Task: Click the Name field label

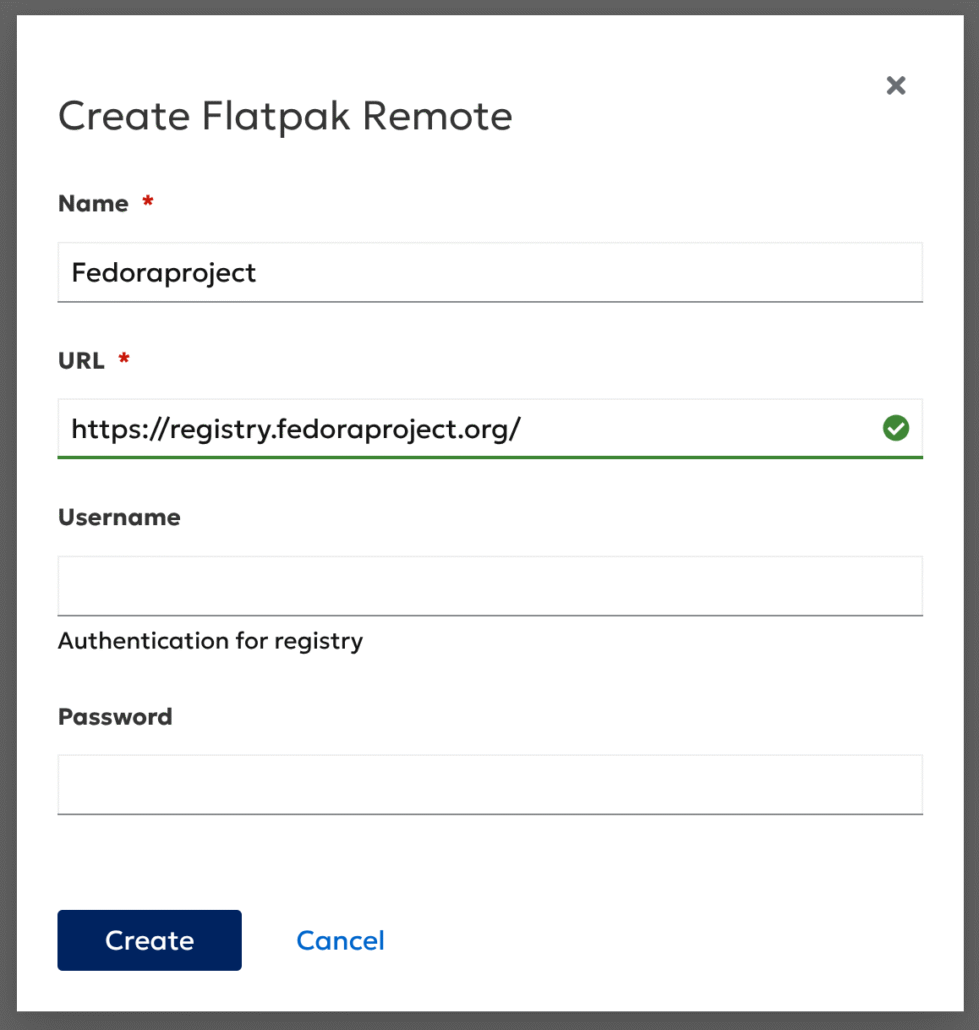Action: pos(93,204)
